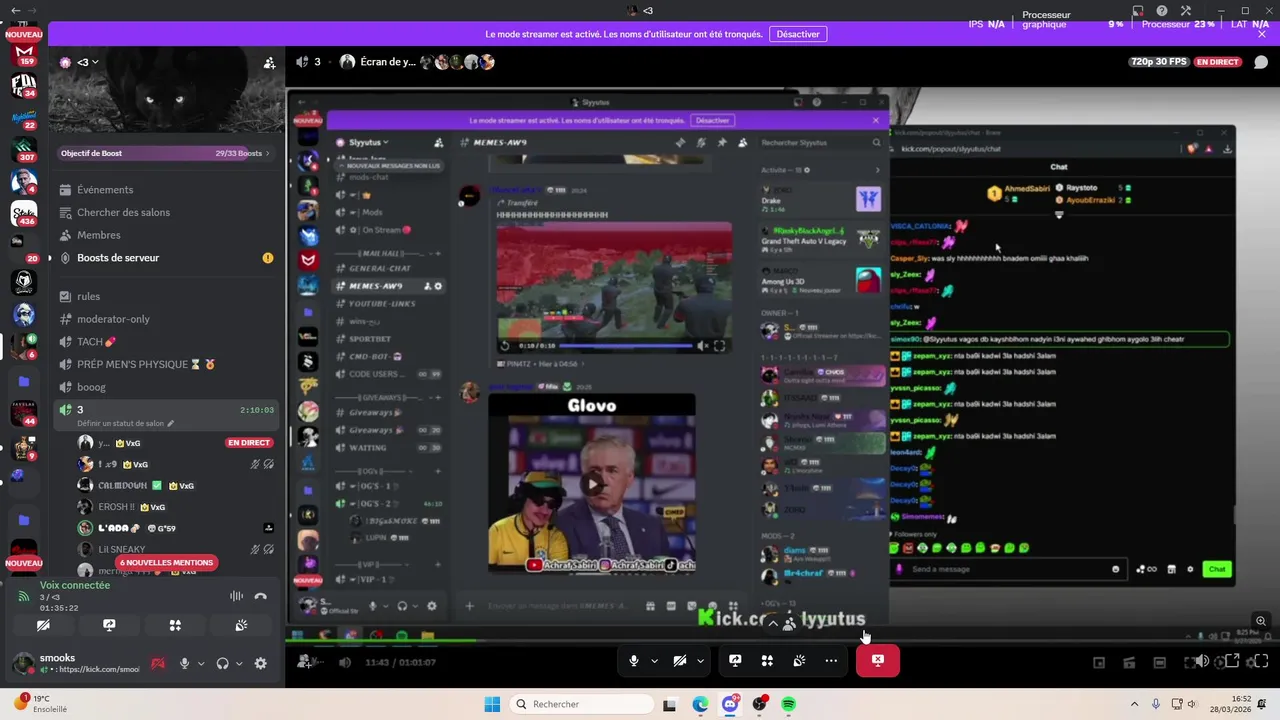Open microphone input options arrow in user panel

click(201, 663)
